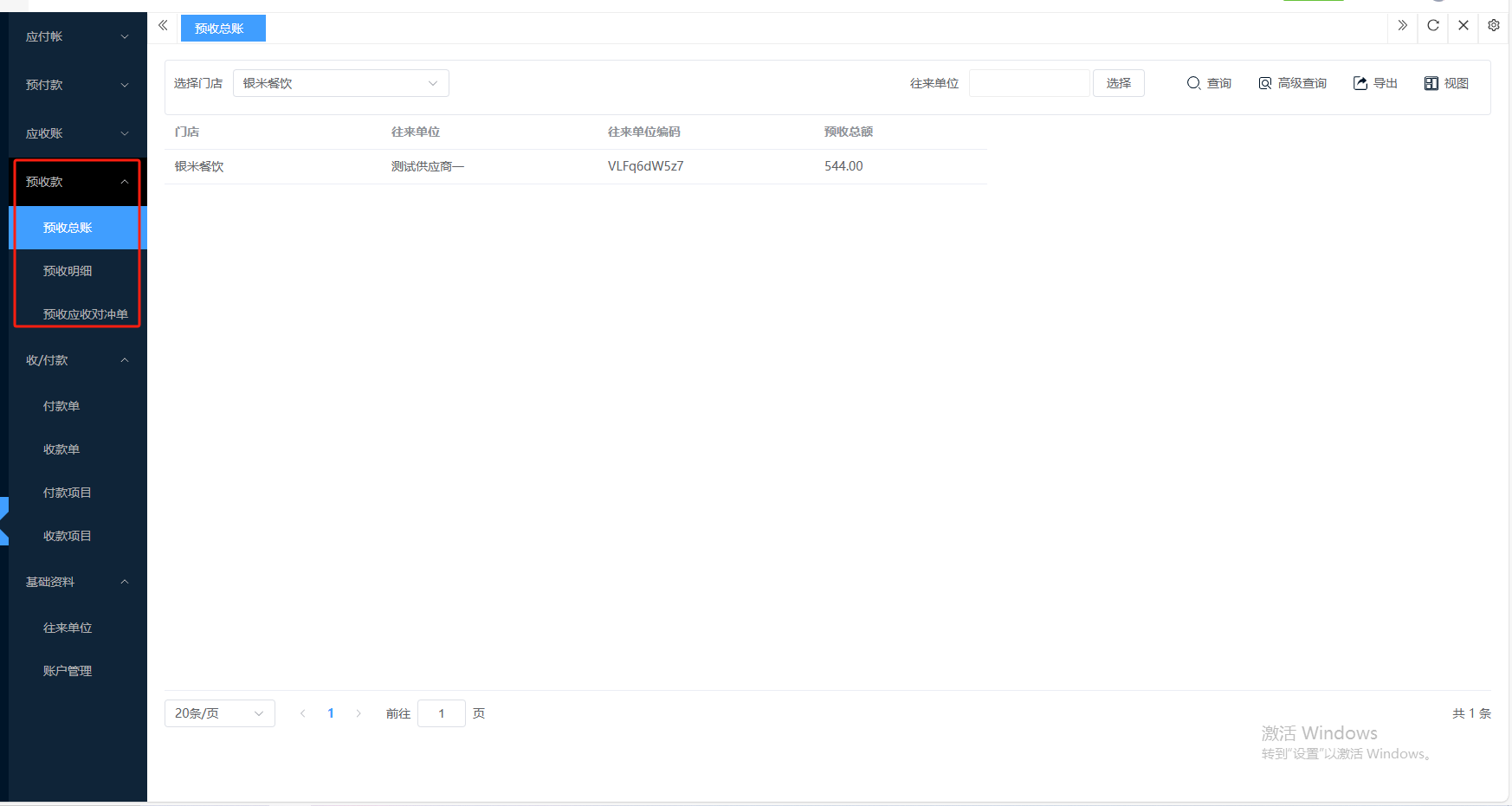Open 收款单 menu item
Viewport: 1512px width, 806px height.
(78, 449)
